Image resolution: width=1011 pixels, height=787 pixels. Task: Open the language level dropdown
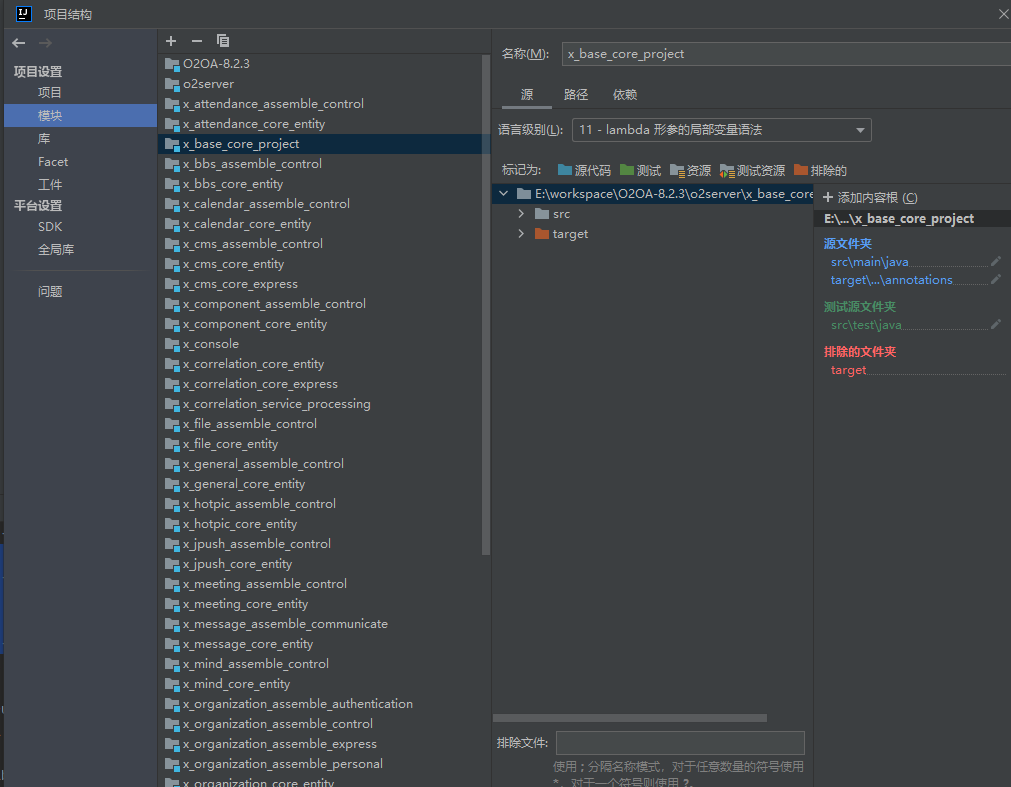[721, 130]
